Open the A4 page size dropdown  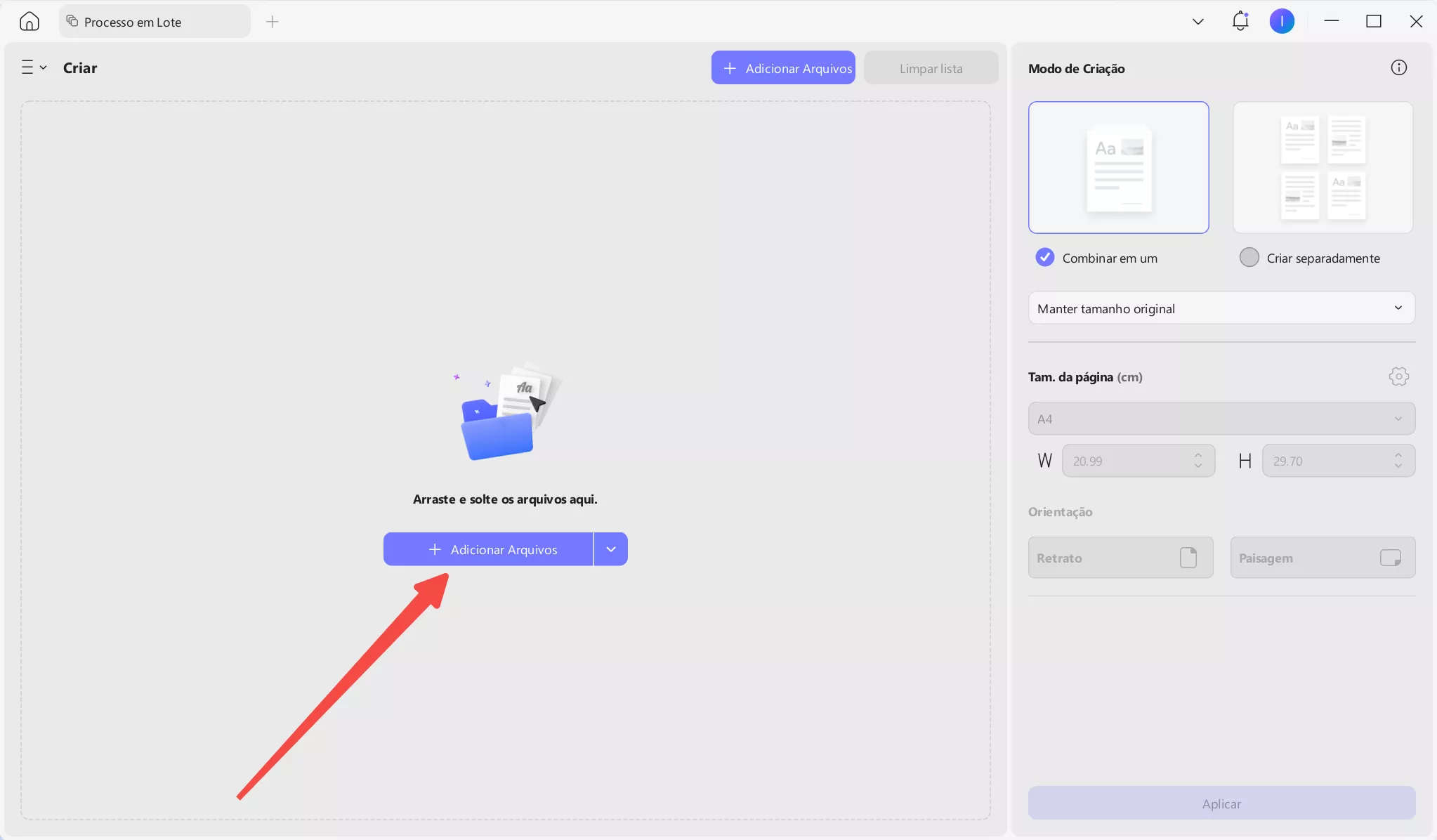click(x=1221, y=419)
